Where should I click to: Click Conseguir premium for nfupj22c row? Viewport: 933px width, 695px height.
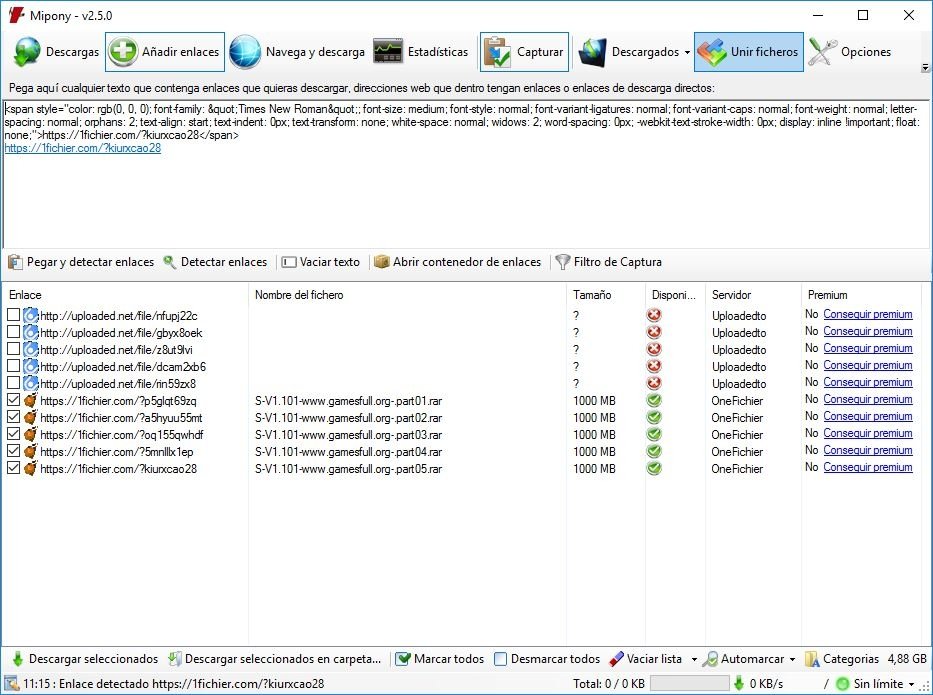click(x=868, y=314)
